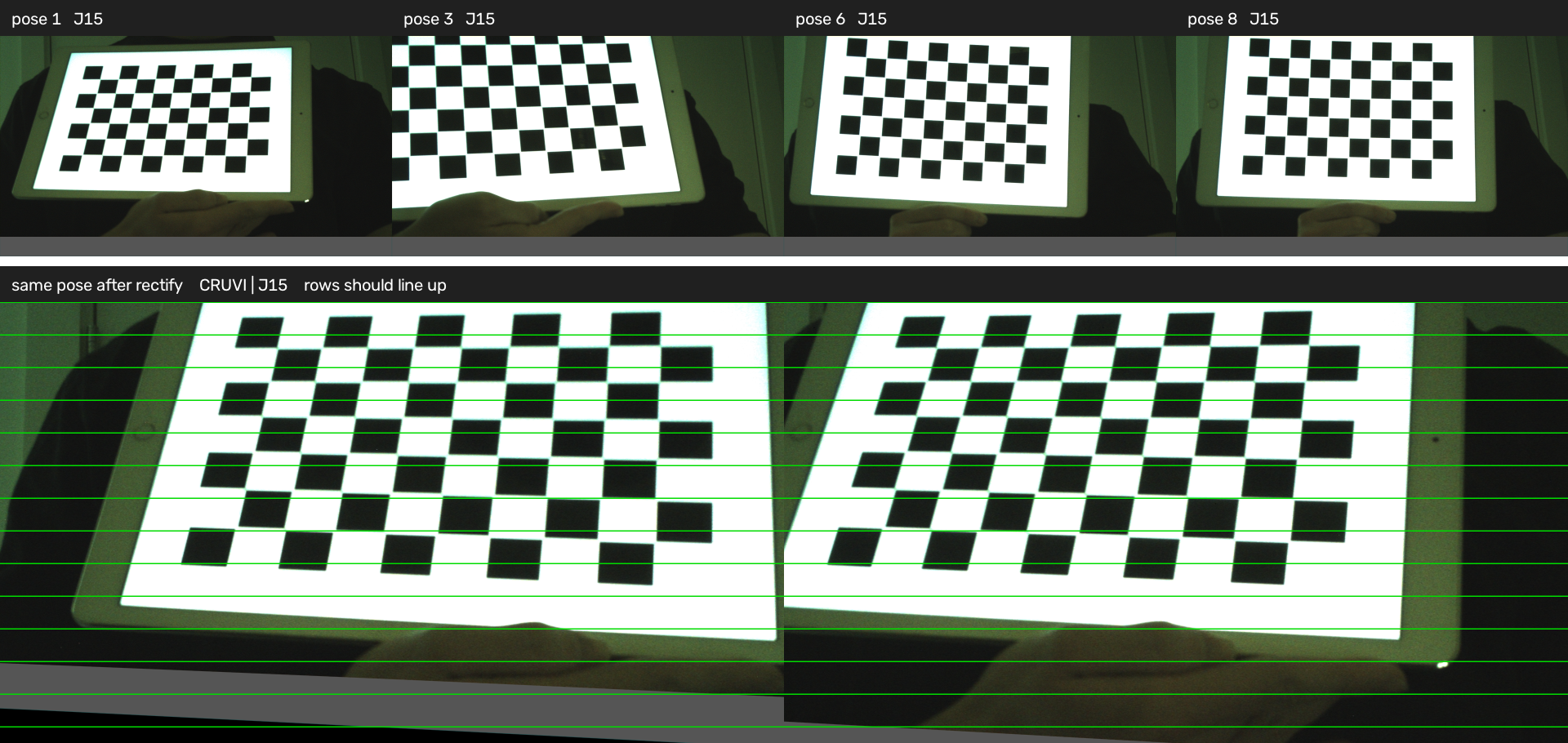Select the 'pose 3' label text
1568x743 pixels.
(428, 19)
